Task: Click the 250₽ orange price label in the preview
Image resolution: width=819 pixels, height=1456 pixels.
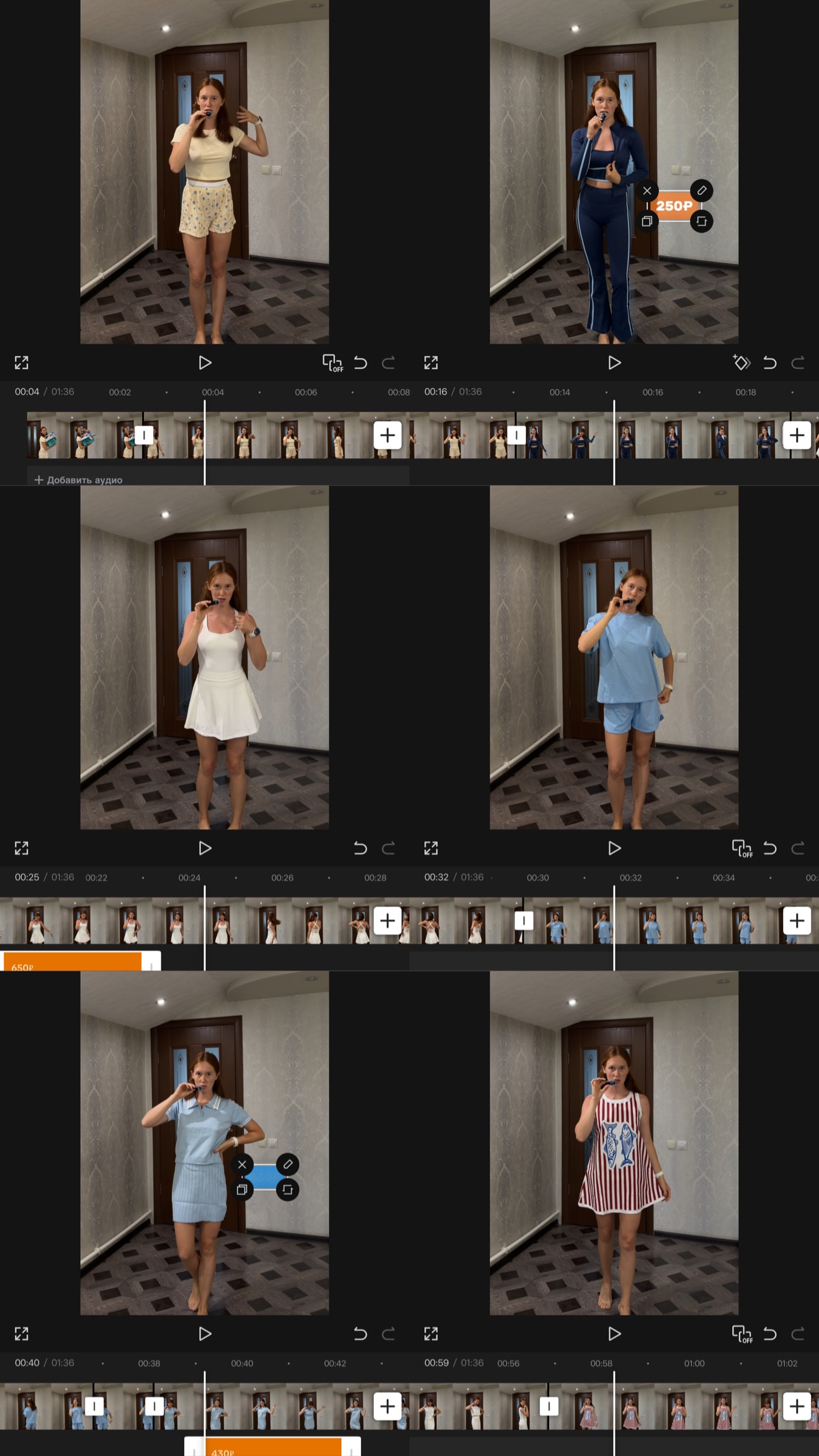Action: point(674,206)
